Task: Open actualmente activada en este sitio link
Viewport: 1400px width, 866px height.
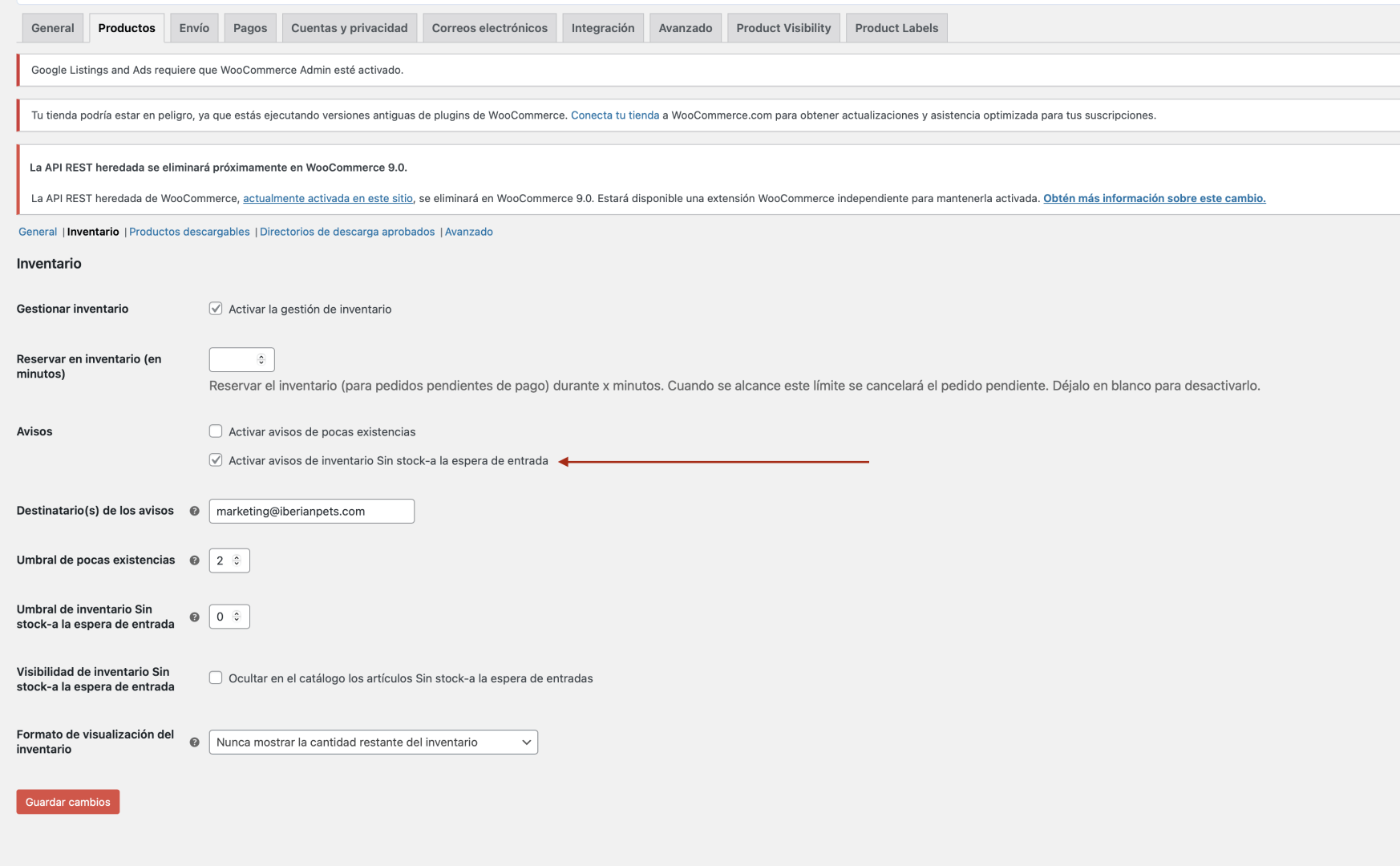Action: pos(328,198)
